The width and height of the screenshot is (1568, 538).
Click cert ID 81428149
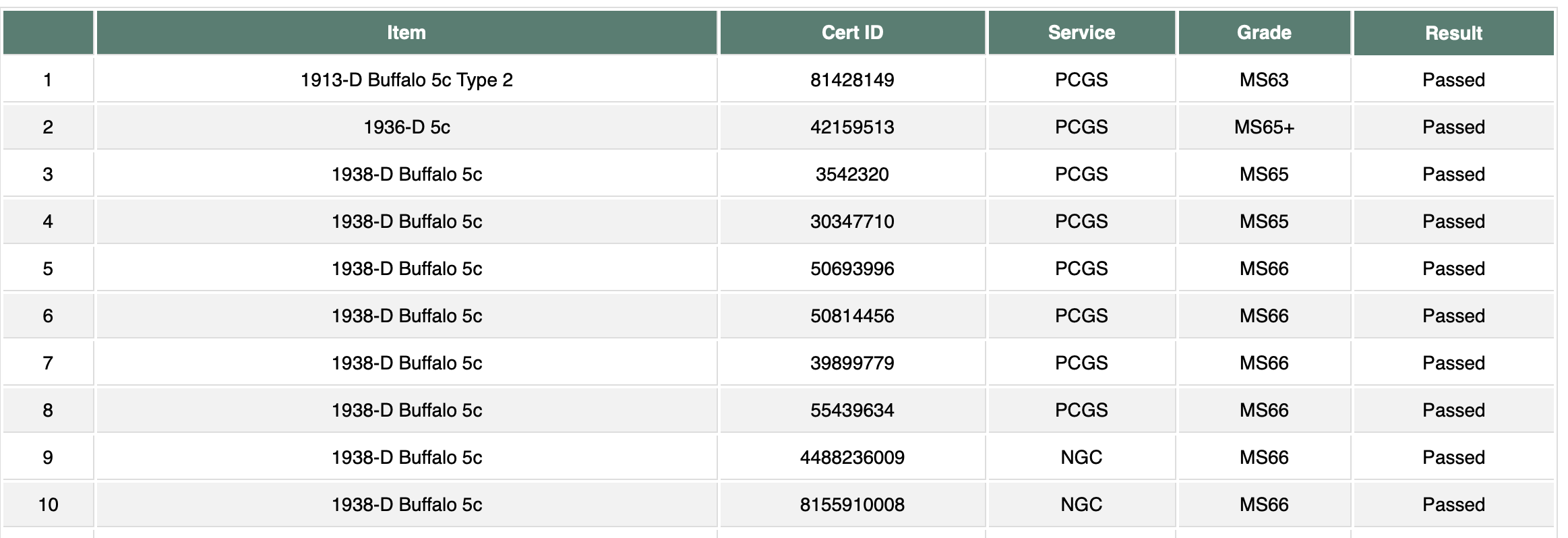pos(852,80)
